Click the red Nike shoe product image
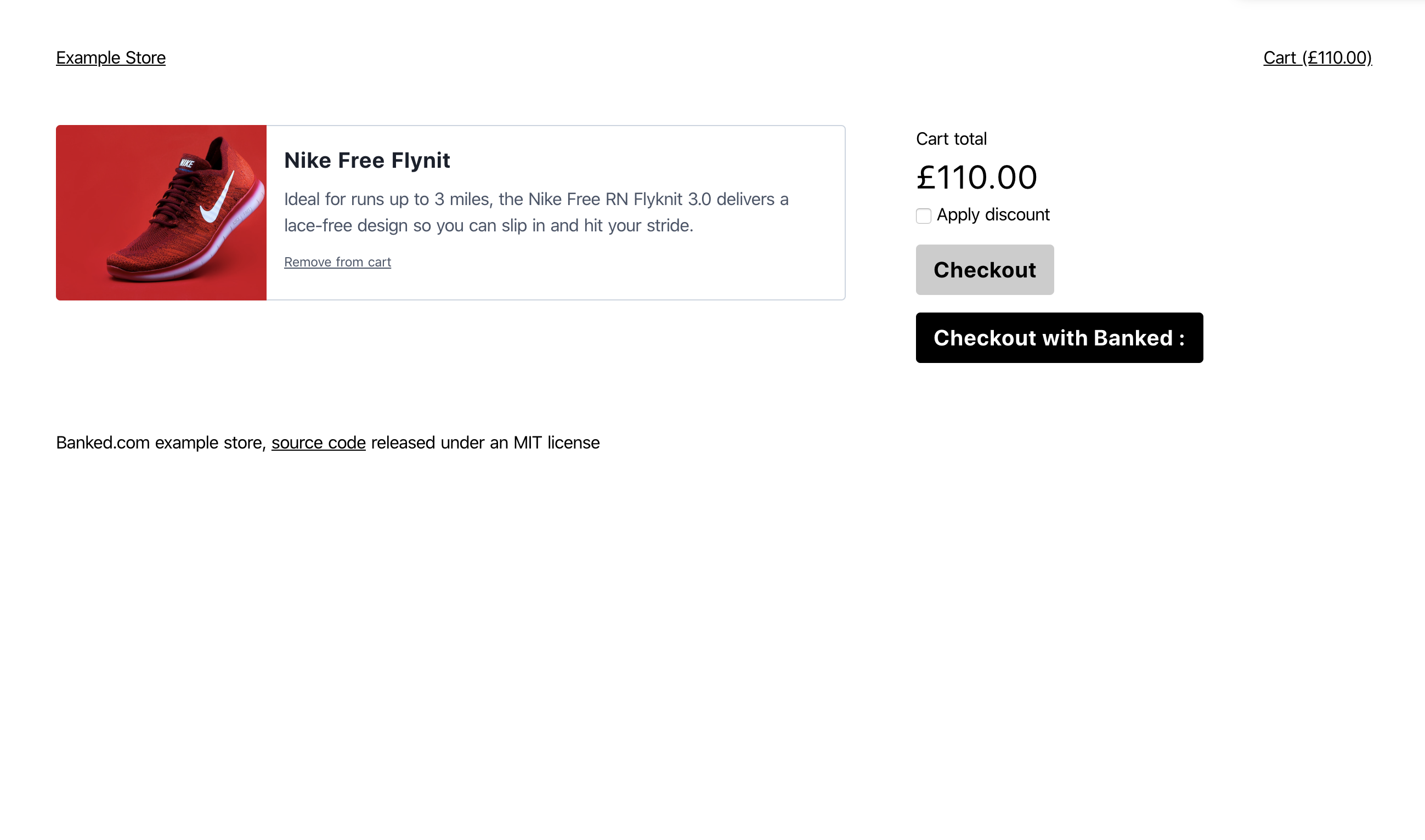The height and width of the screenshot is (840, 1425). point(161,213)
